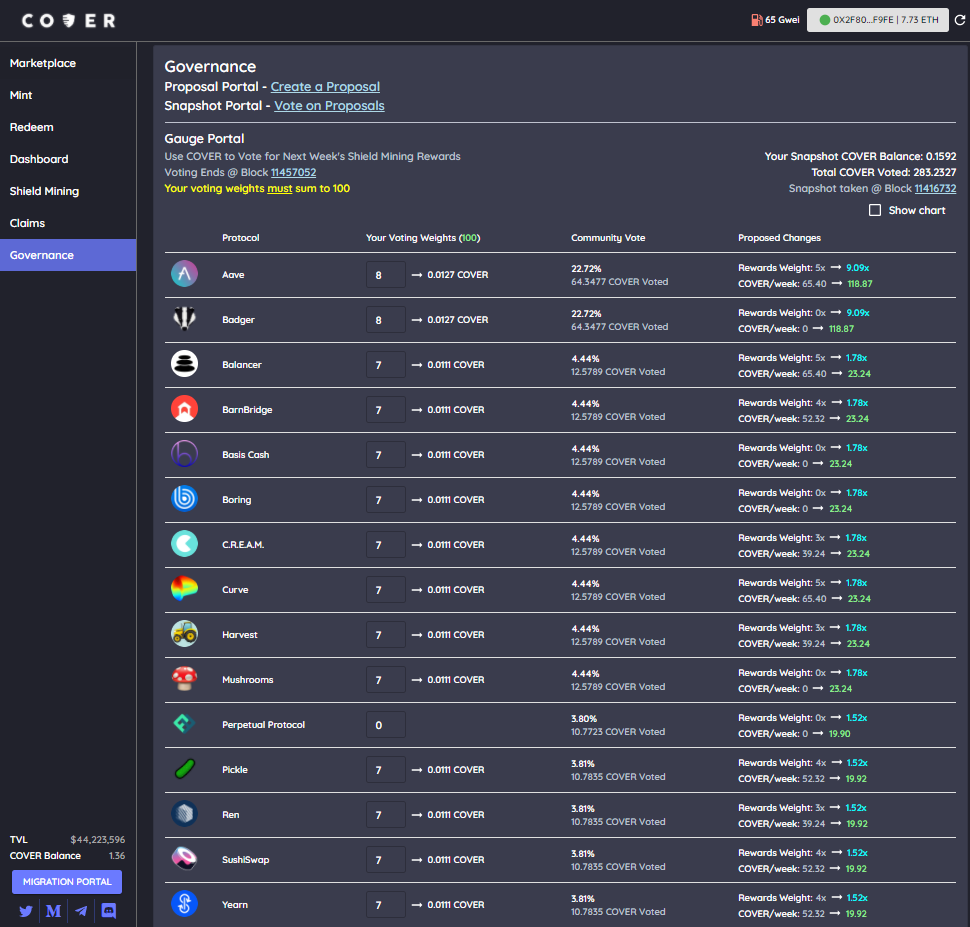Click the Balancer protocol icon
970x927 pixels.
pyautogui.click(x=184, y=364)
